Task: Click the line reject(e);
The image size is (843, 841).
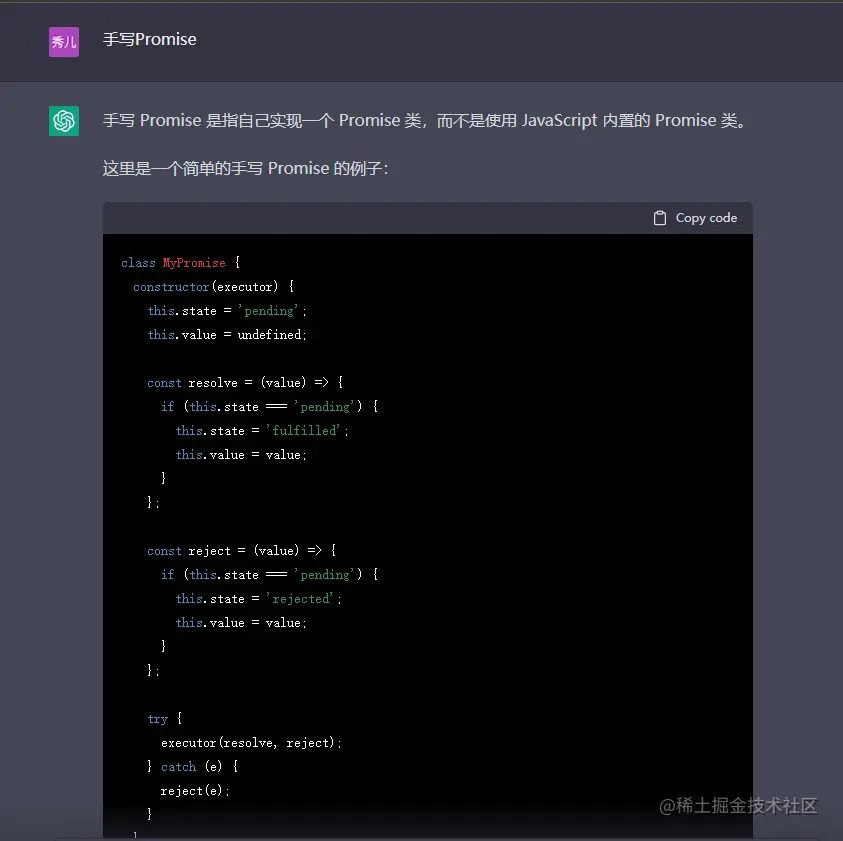Action: click(195, 790)
